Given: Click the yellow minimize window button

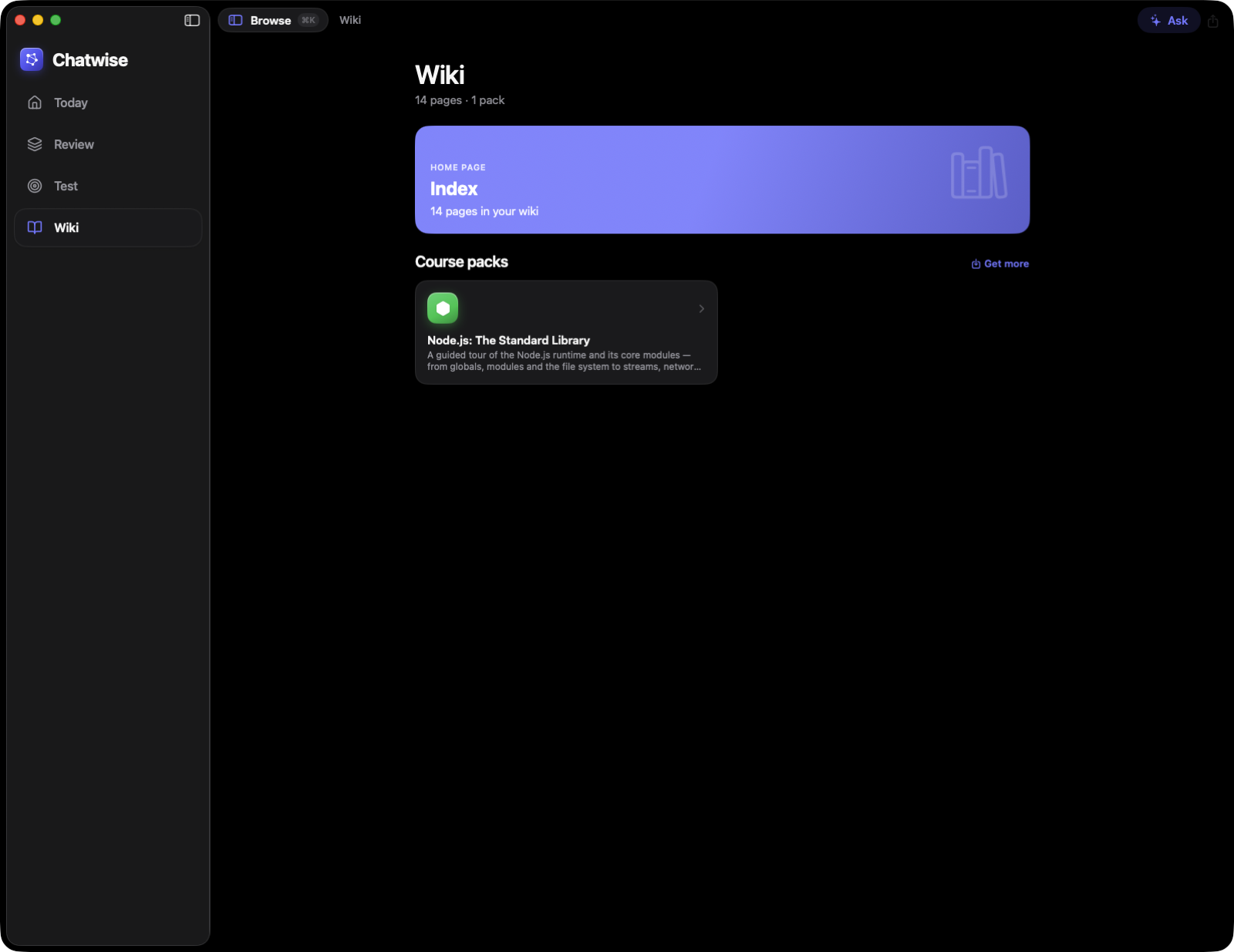Looking at the screenshot, I should [x=38, y=20].
